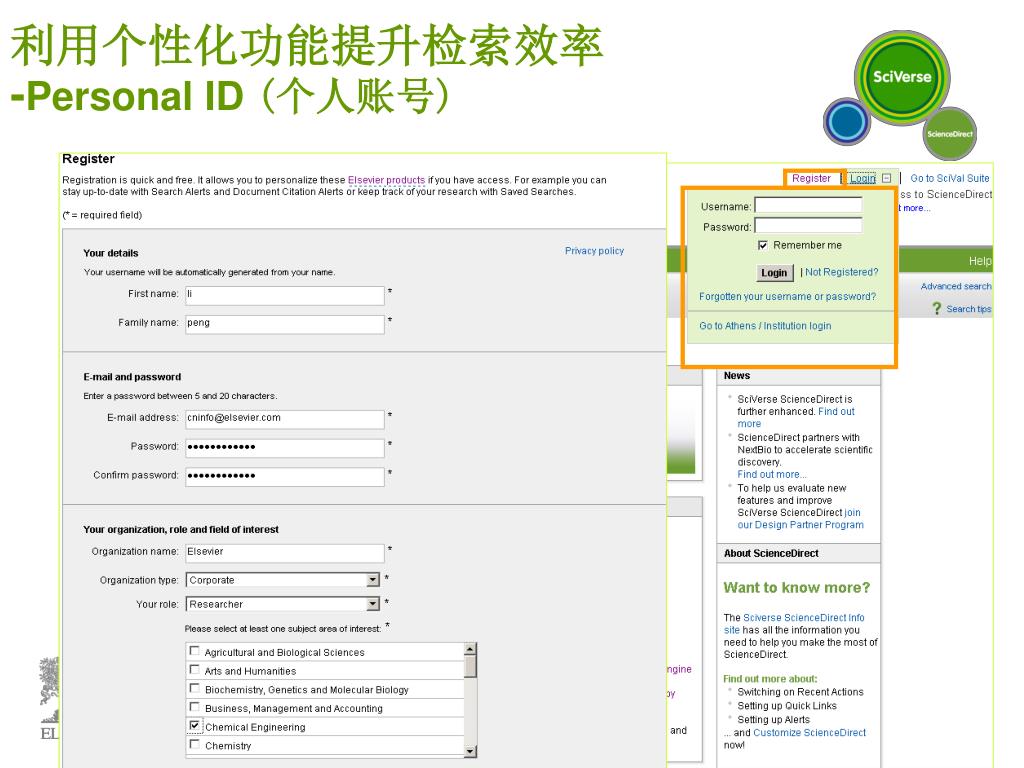The height and width of the screenshot is (768, 1024).
Task: Click the Search tips link
Action: (x=969, y=309)
